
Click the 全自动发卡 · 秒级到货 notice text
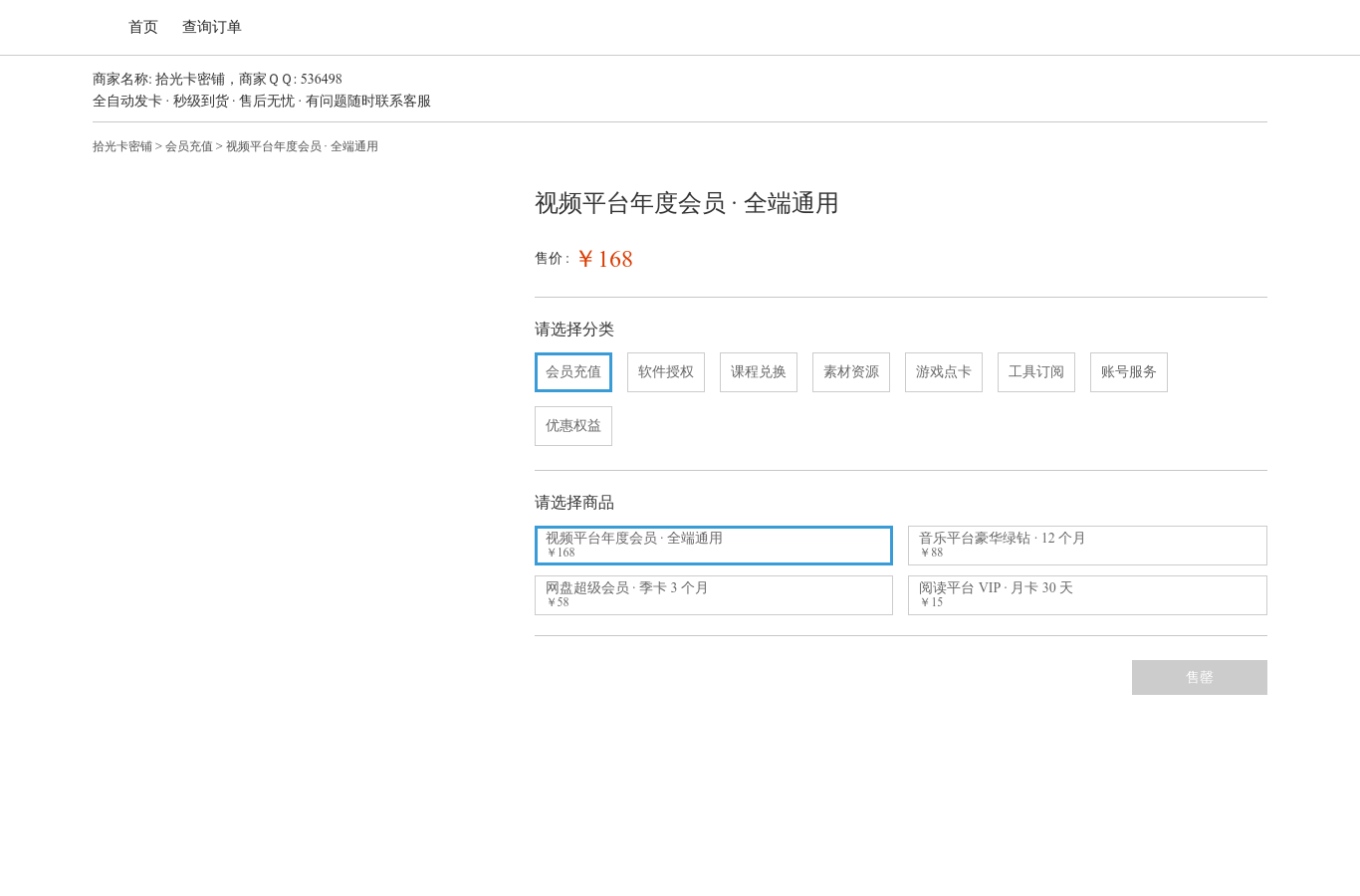pyautogui.click(x=262, y=102)
